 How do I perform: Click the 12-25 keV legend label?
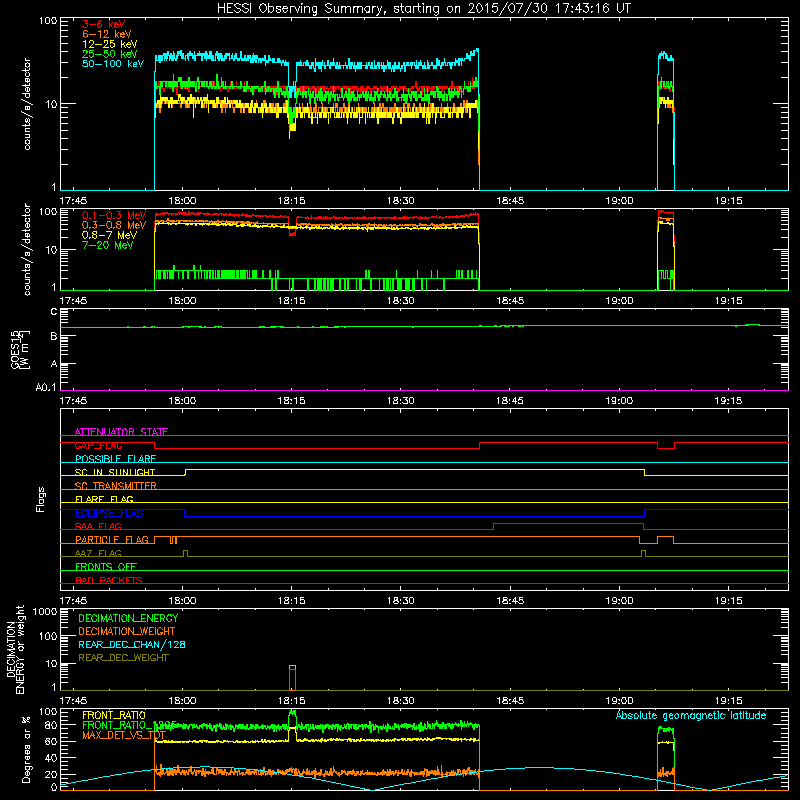110,44
